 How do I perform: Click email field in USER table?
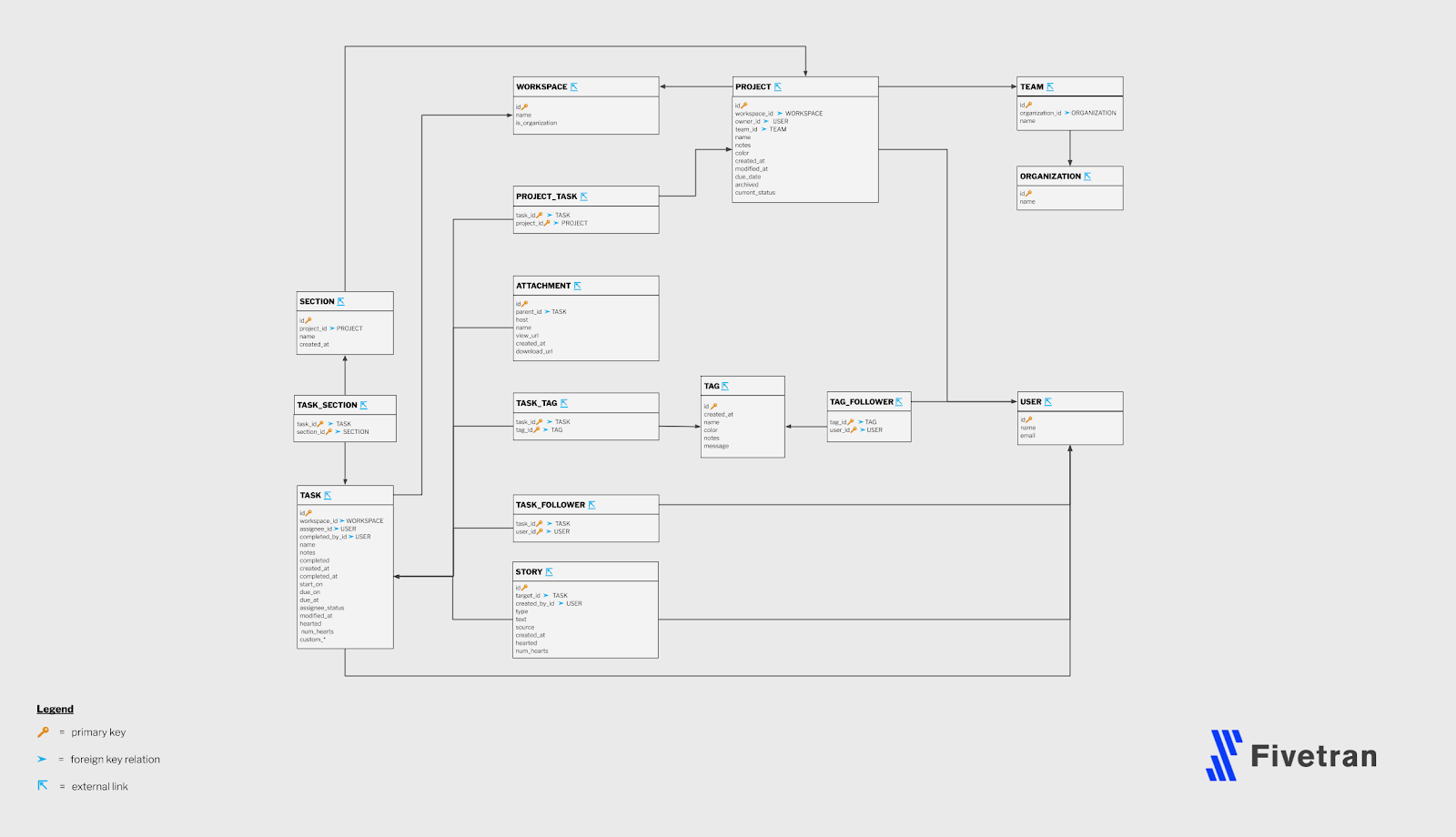(1027, 436)
